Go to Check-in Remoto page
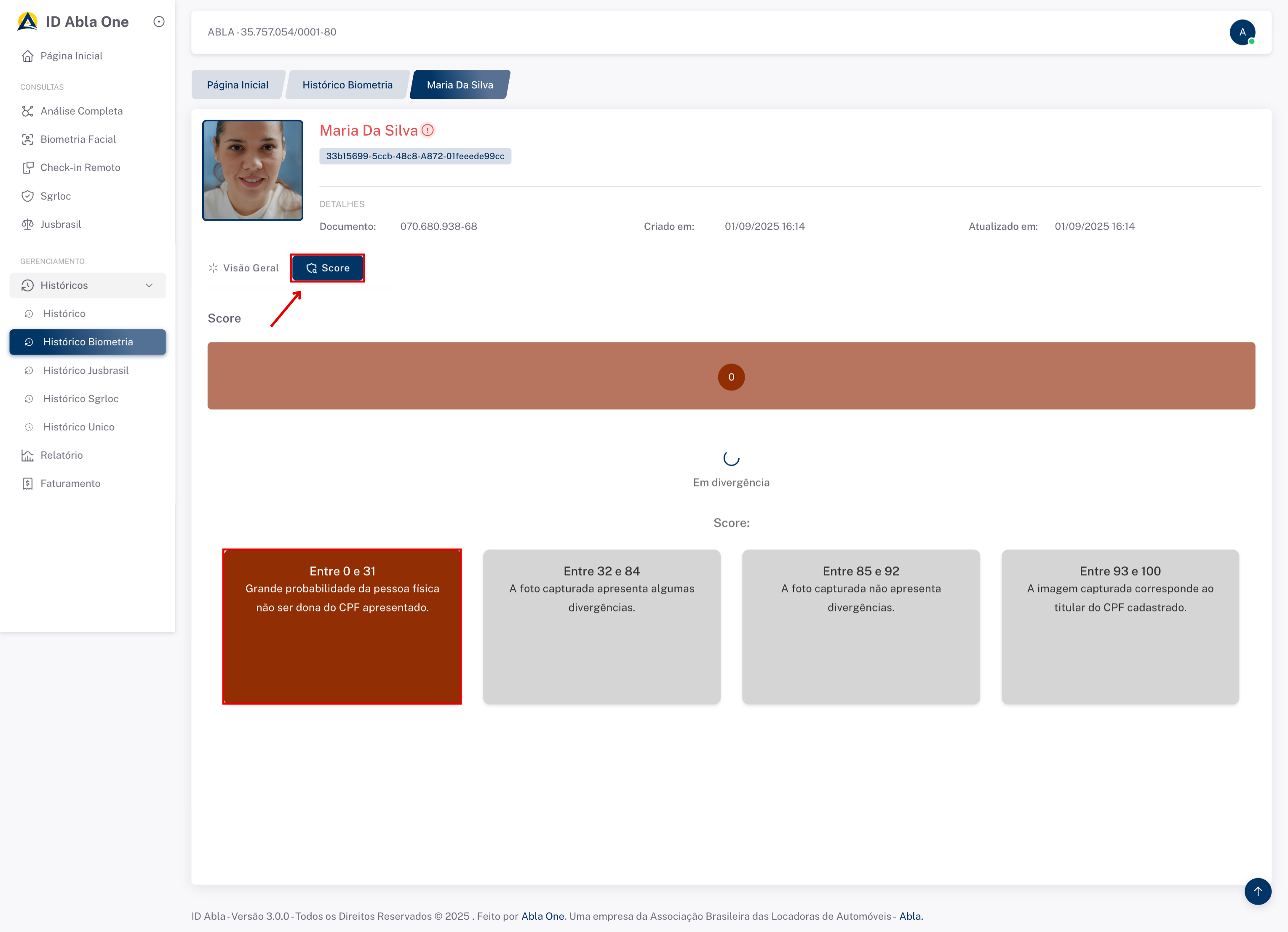 [80, 168]
